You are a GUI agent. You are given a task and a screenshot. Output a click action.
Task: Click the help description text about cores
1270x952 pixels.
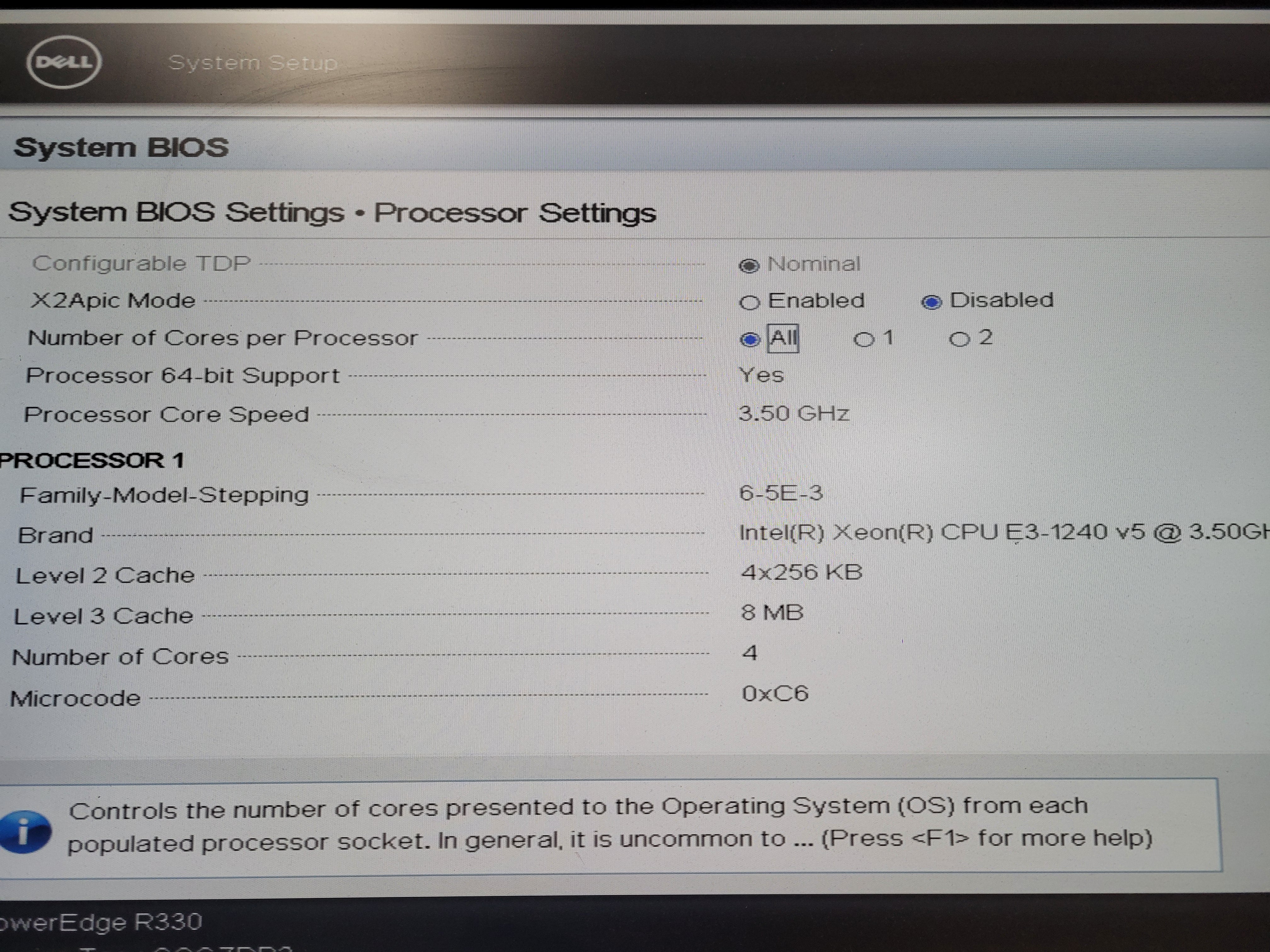coord(610,824)
